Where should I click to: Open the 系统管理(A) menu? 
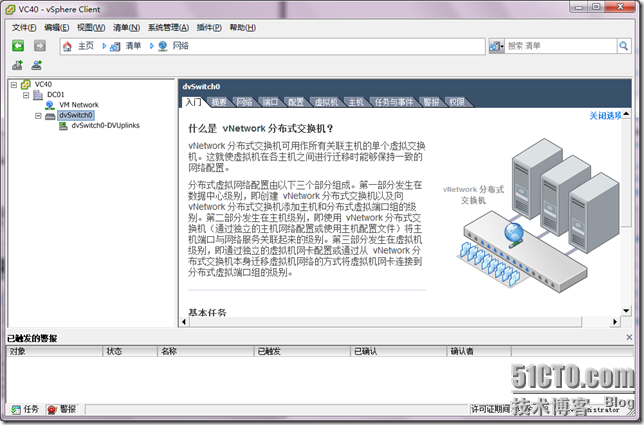coord(168,28)
